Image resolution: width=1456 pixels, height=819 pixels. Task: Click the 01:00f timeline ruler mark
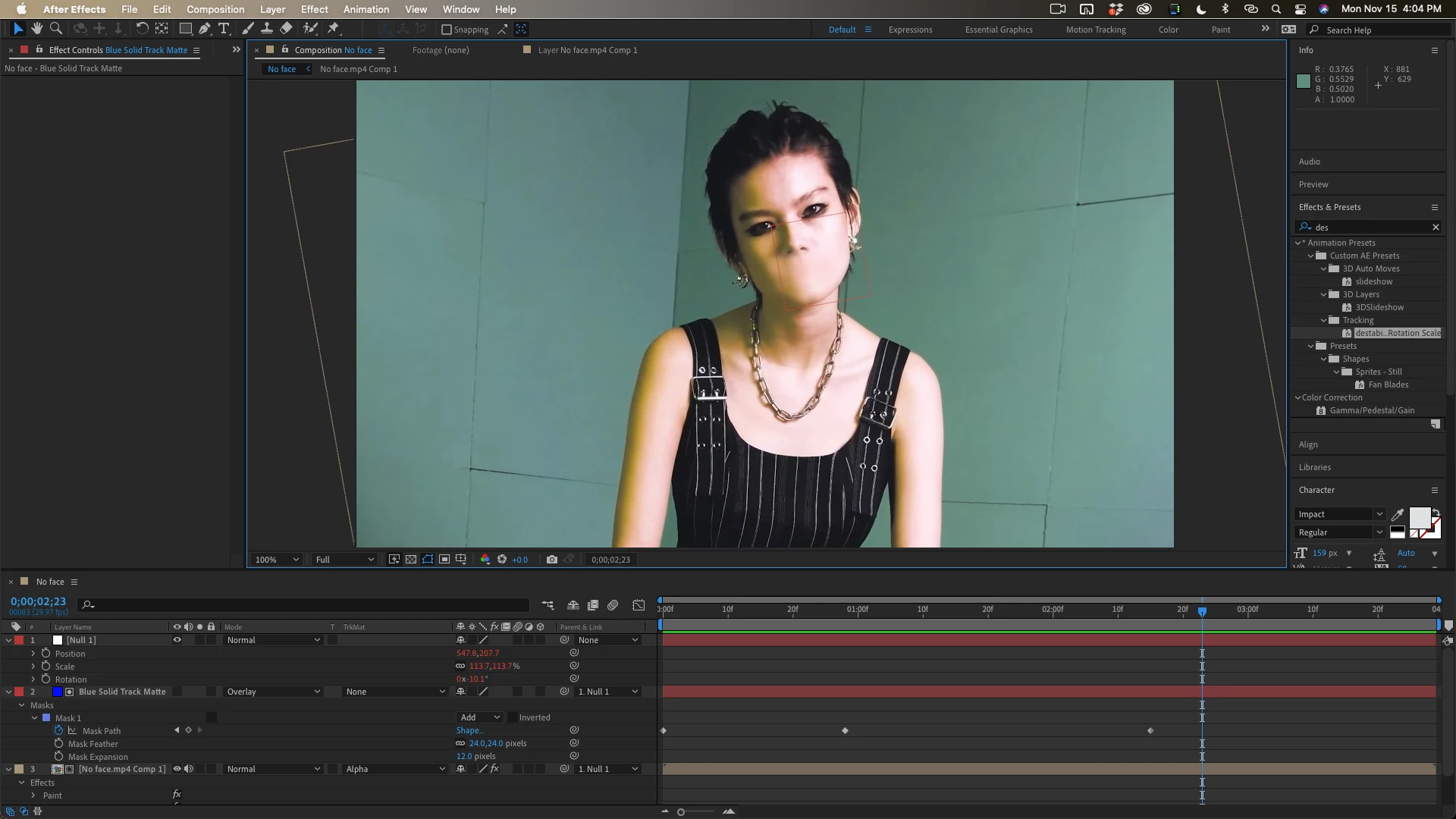coord(858,609)
